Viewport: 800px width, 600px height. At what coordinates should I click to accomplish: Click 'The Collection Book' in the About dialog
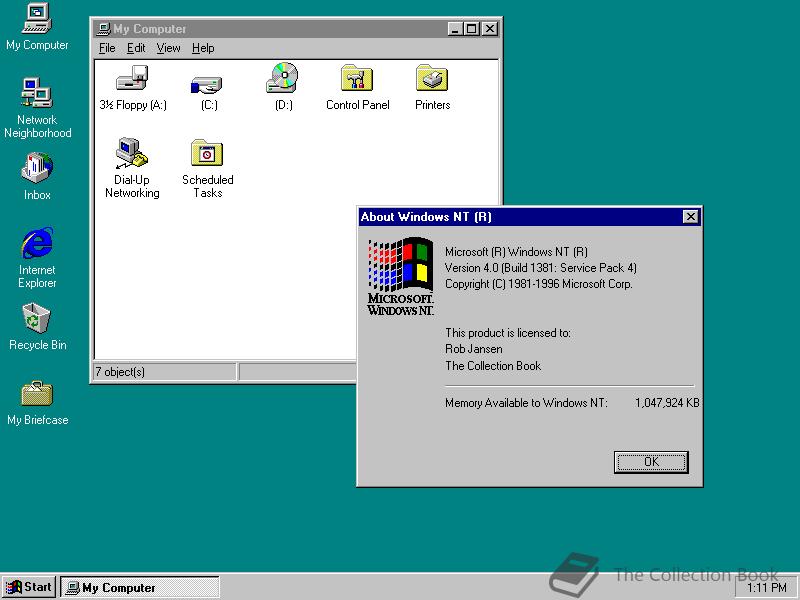tap(493, 366)
